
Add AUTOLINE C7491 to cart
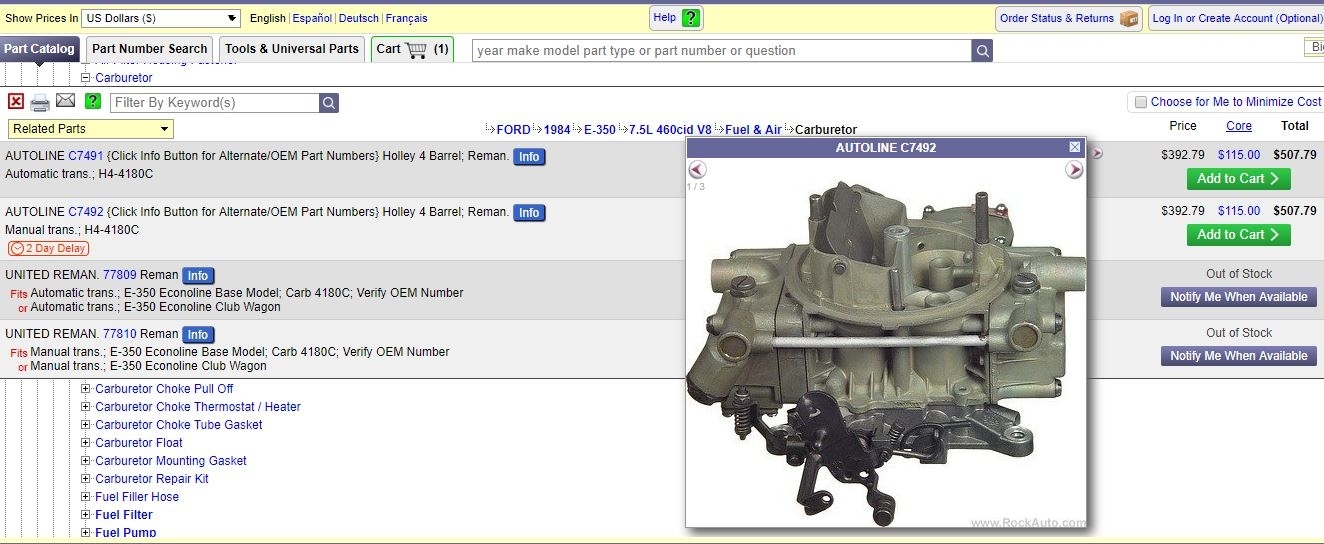coord(1238,179)
